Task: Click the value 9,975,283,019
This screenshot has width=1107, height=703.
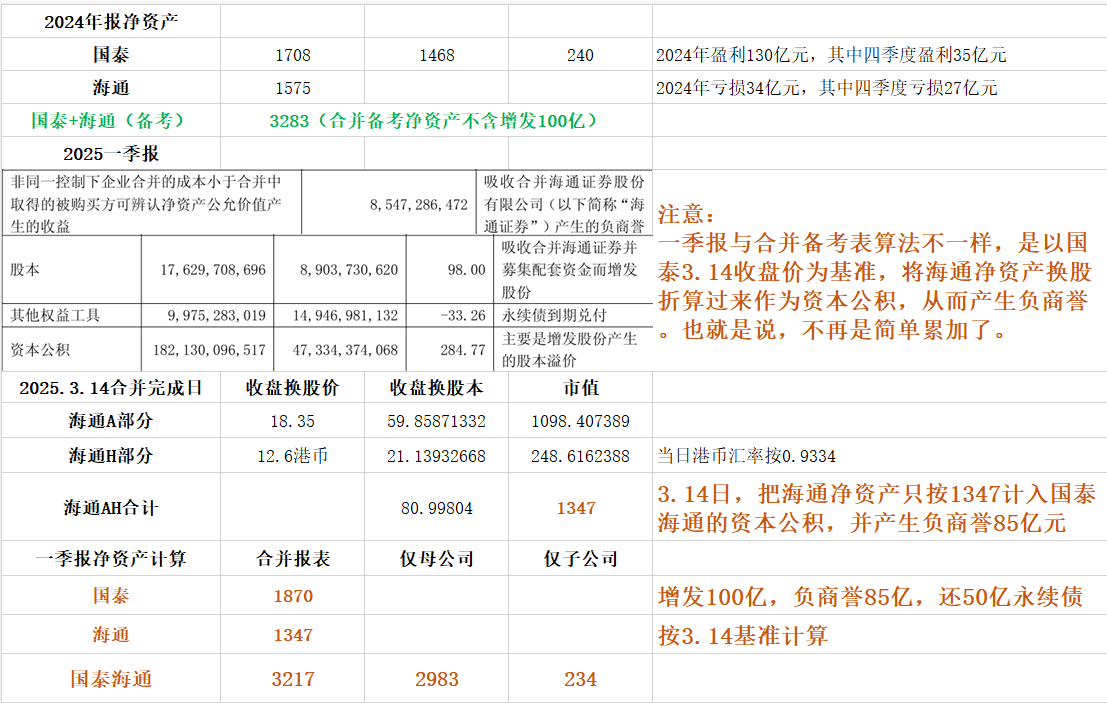Action: 216,316
